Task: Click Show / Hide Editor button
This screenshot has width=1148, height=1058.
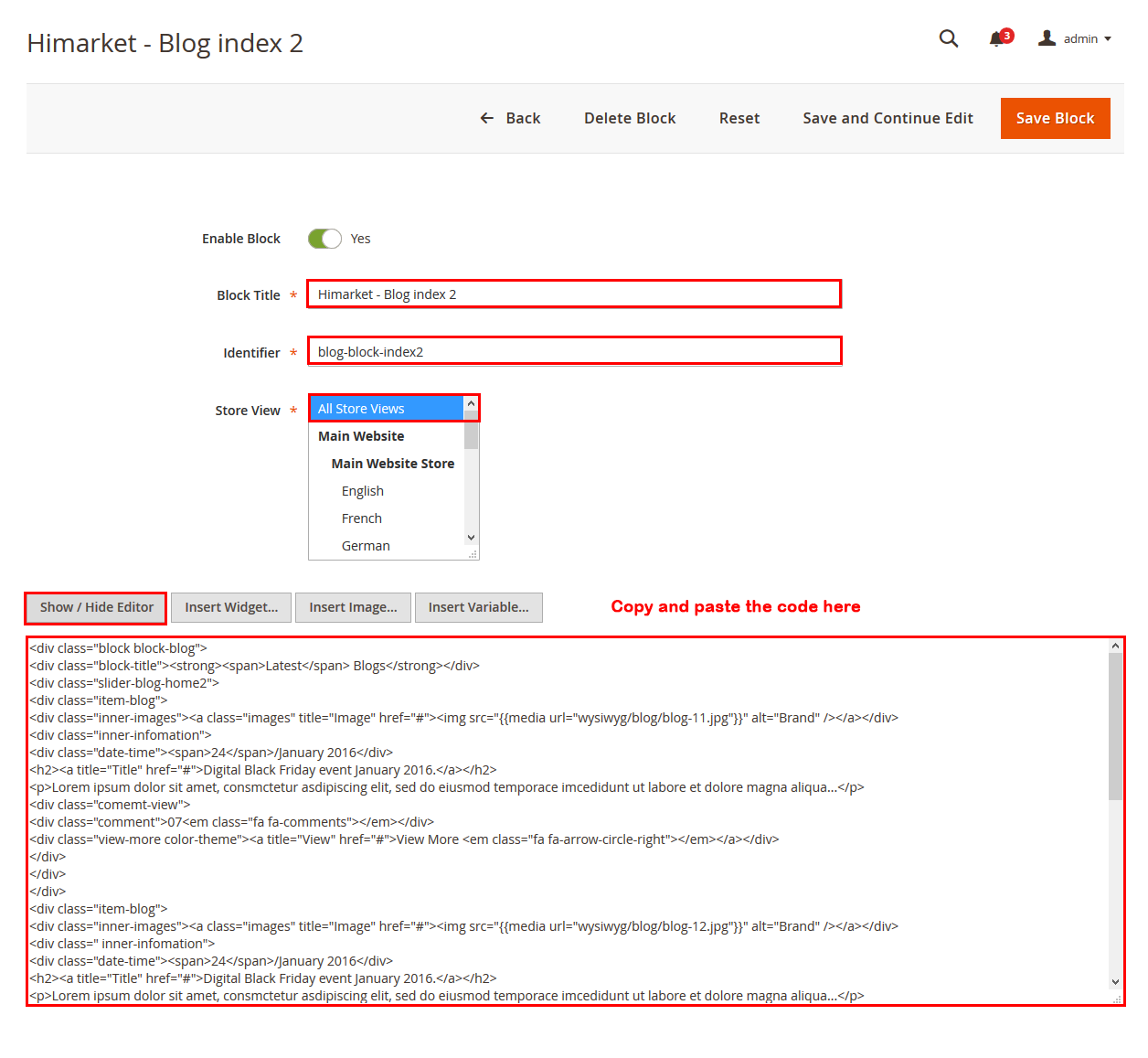Action: coord(96,607)
